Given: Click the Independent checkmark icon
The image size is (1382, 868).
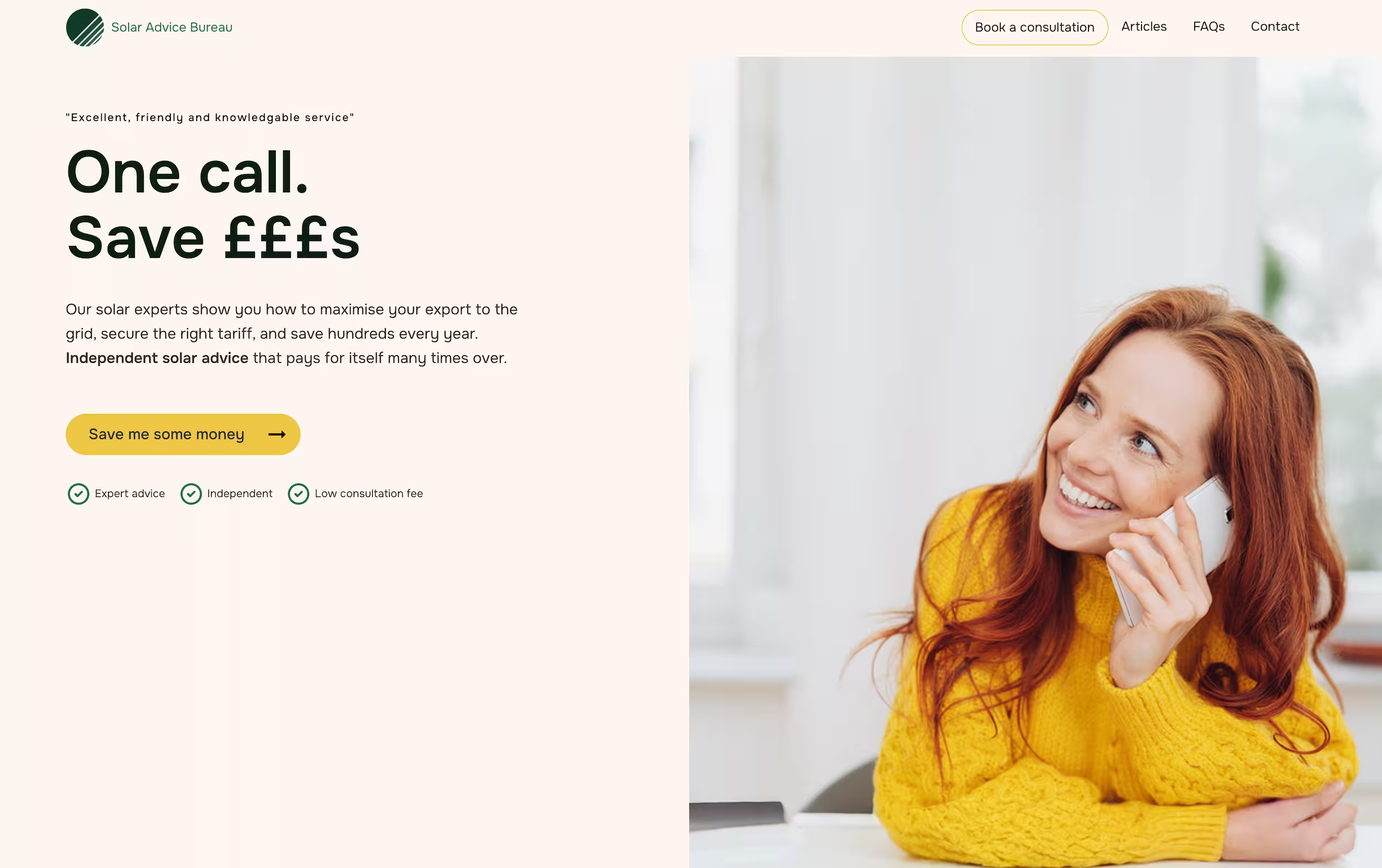Looking at the screenshot, I should [x=191, y=494].
